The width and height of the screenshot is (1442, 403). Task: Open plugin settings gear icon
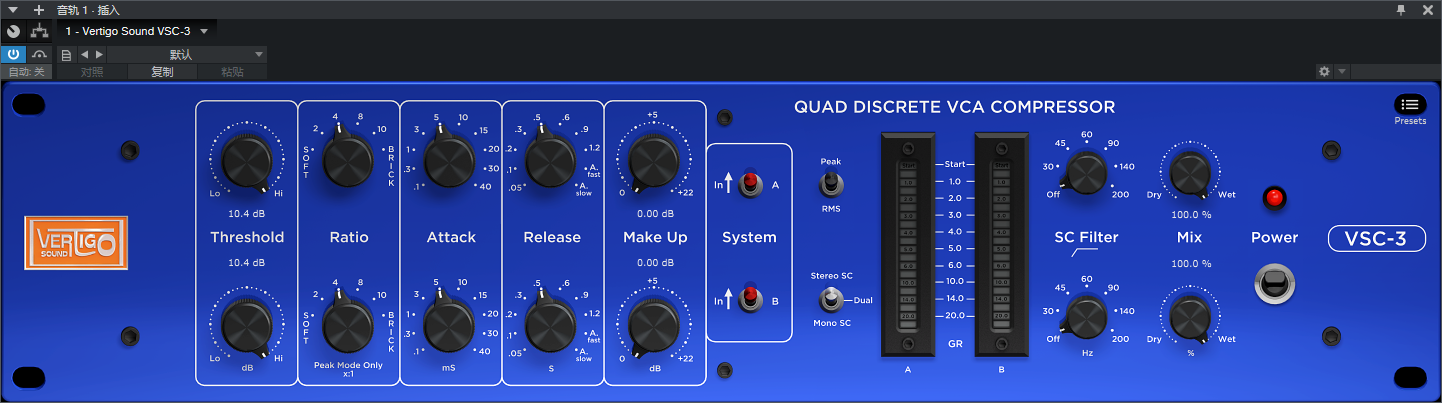(x=1324, y=72)
